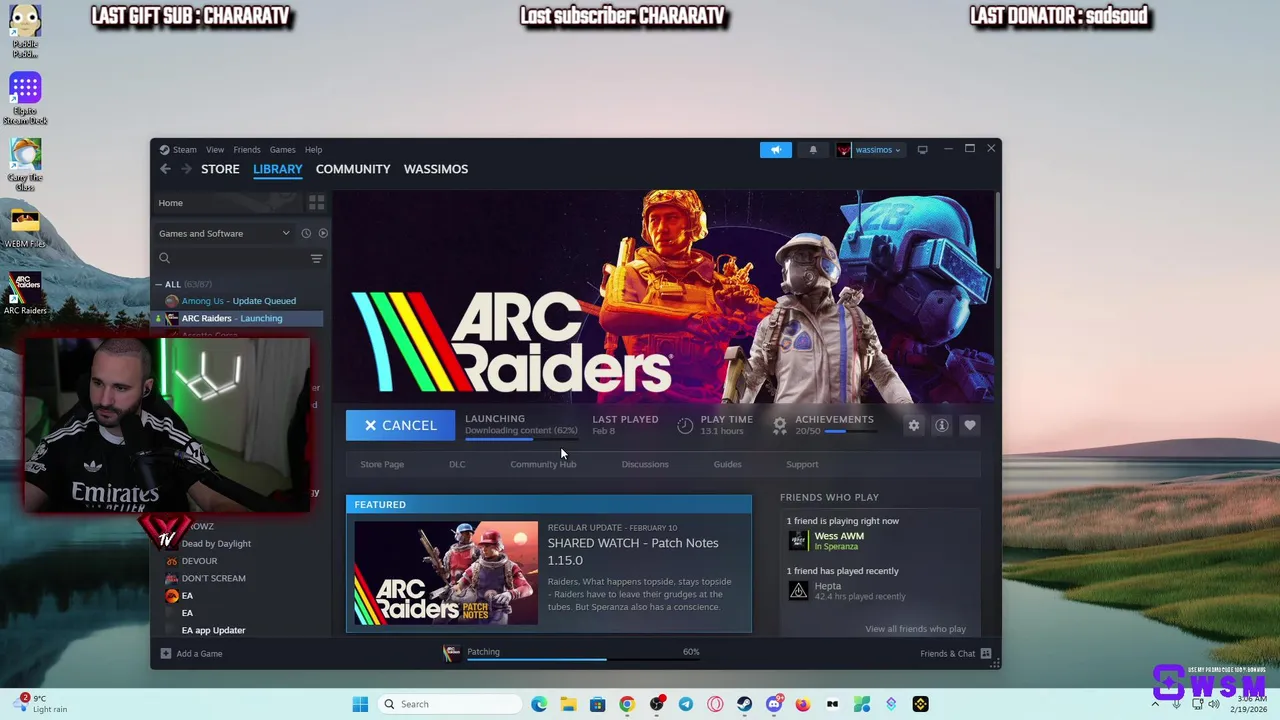The image size is (1280, 720).
Task: Toggle the library collections grid view icon
Action: tap(316, 203)
